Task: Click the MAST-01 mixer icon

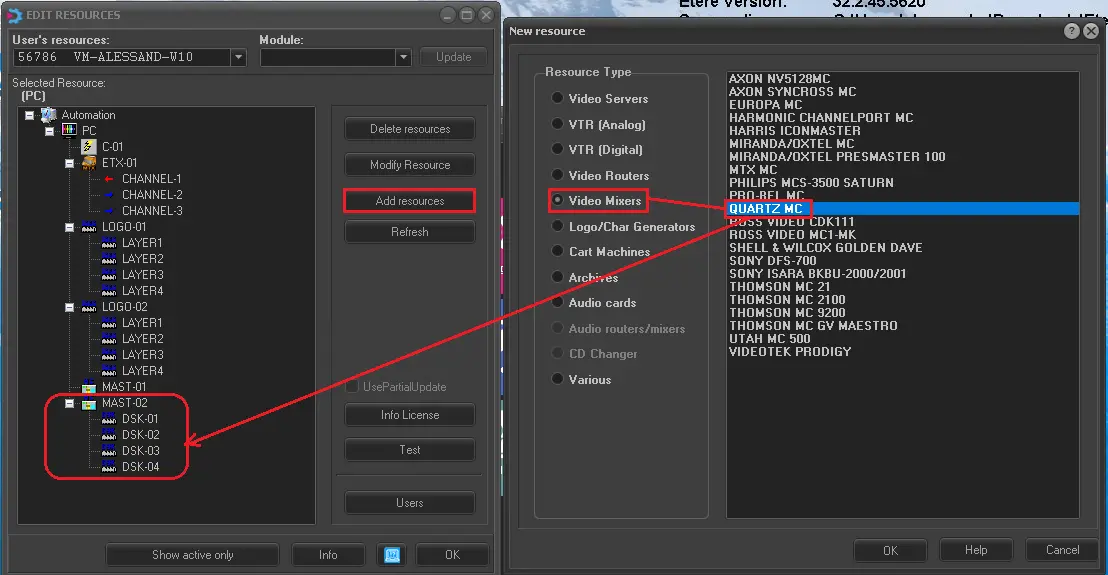Action: tap(89, 387)
